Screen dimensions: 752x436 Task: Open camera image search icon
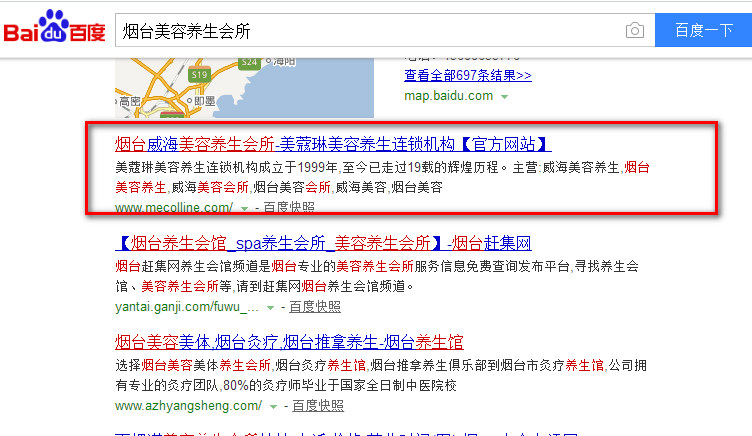pyautogui.click(x=634, y=31)
